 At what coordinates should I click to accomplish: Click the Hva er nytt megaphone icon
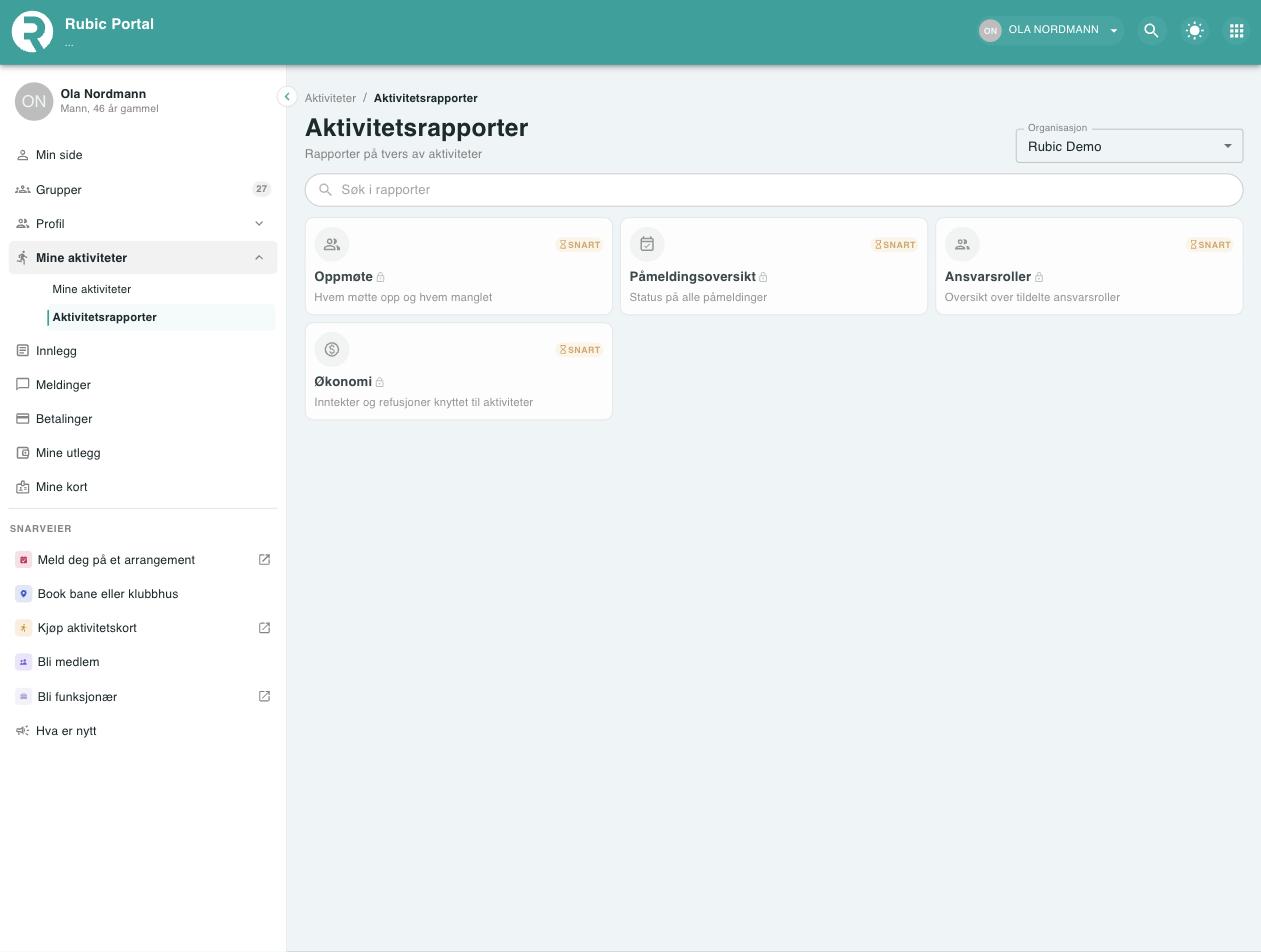(23, 731)
